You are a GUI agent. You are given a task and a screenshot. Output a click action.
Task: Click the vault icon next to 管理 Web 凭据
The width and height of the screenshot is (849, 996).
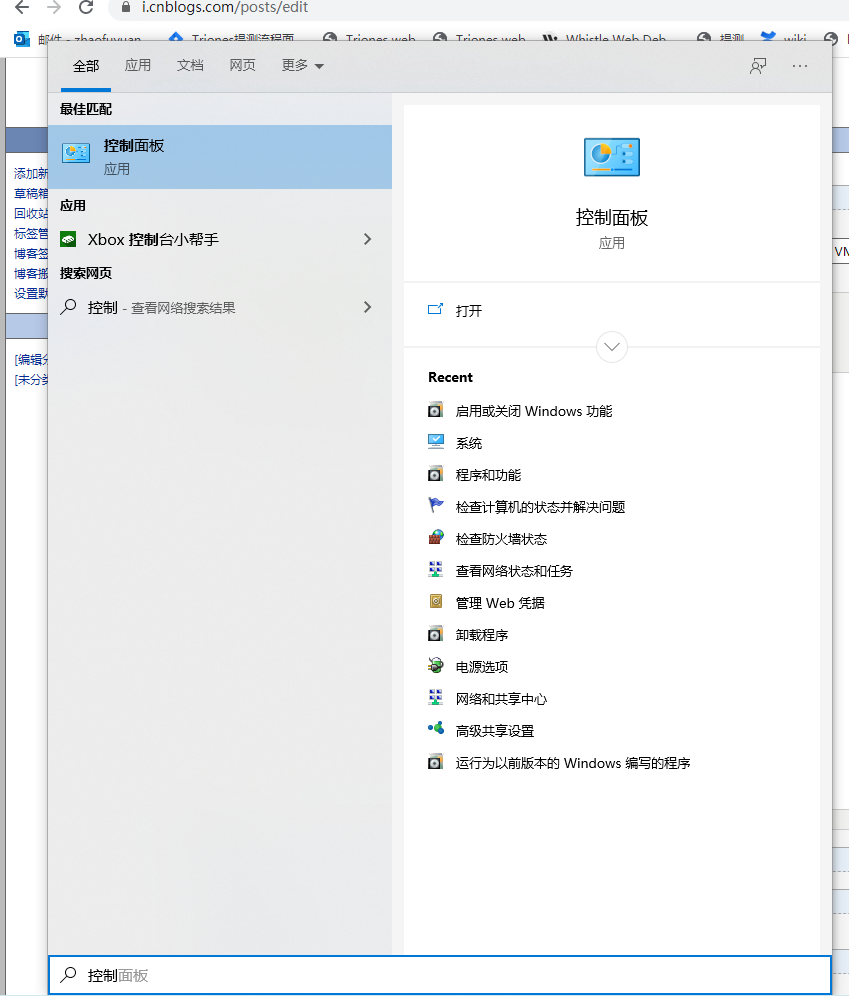coord(436,602)
